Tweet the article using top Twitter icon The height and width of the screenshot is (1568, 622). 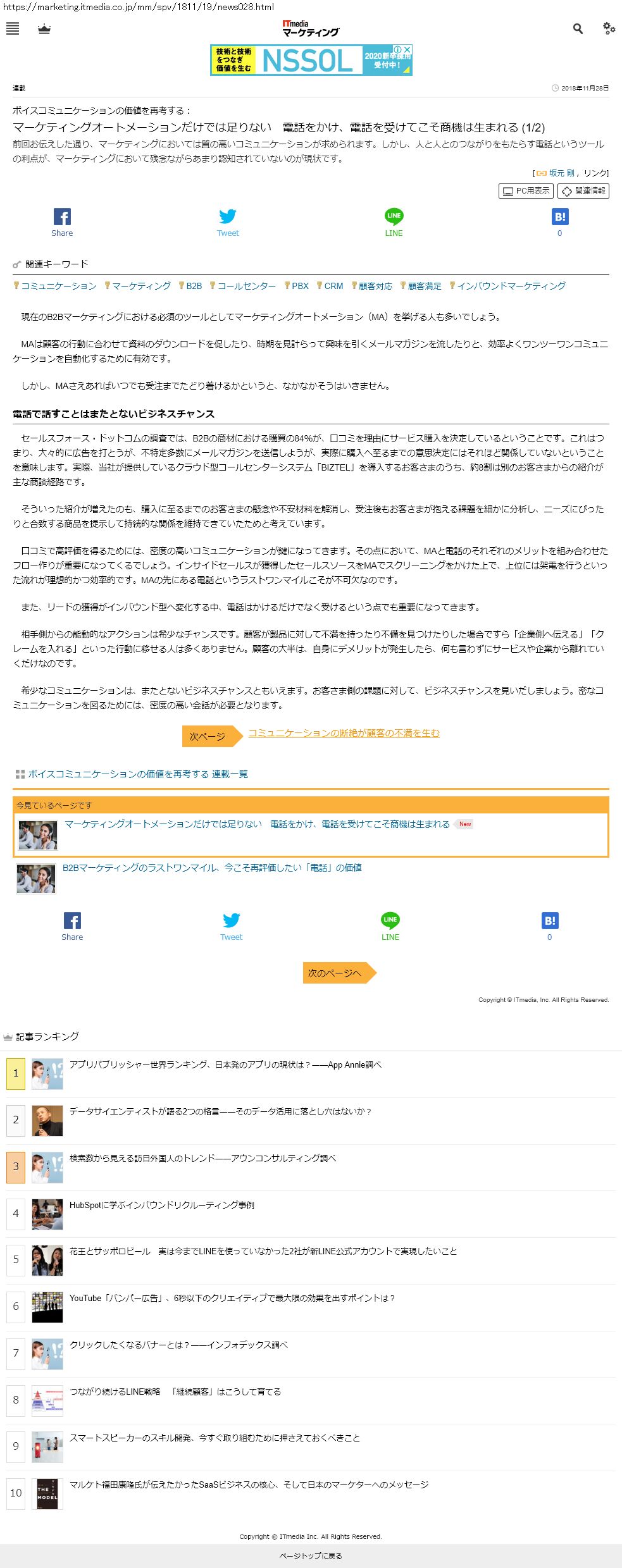[x=228, y=223]
